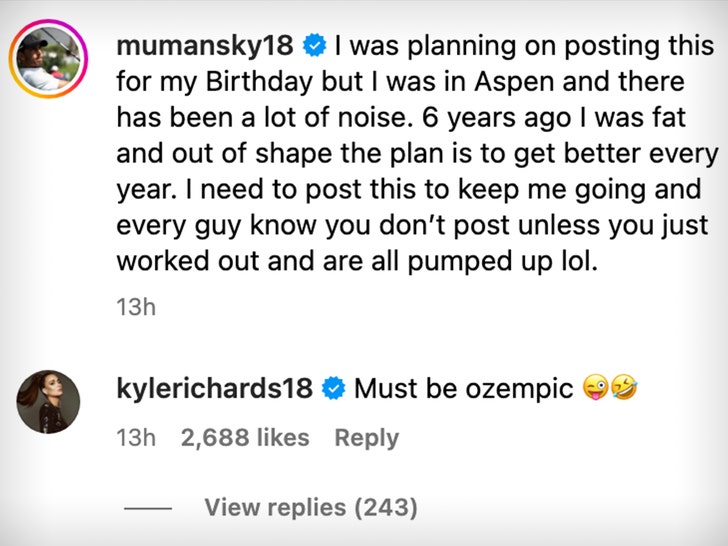This screenshot has height=546, width=728.
Task: Open the mumansky18 username link
Action: [x=205, y=46]
